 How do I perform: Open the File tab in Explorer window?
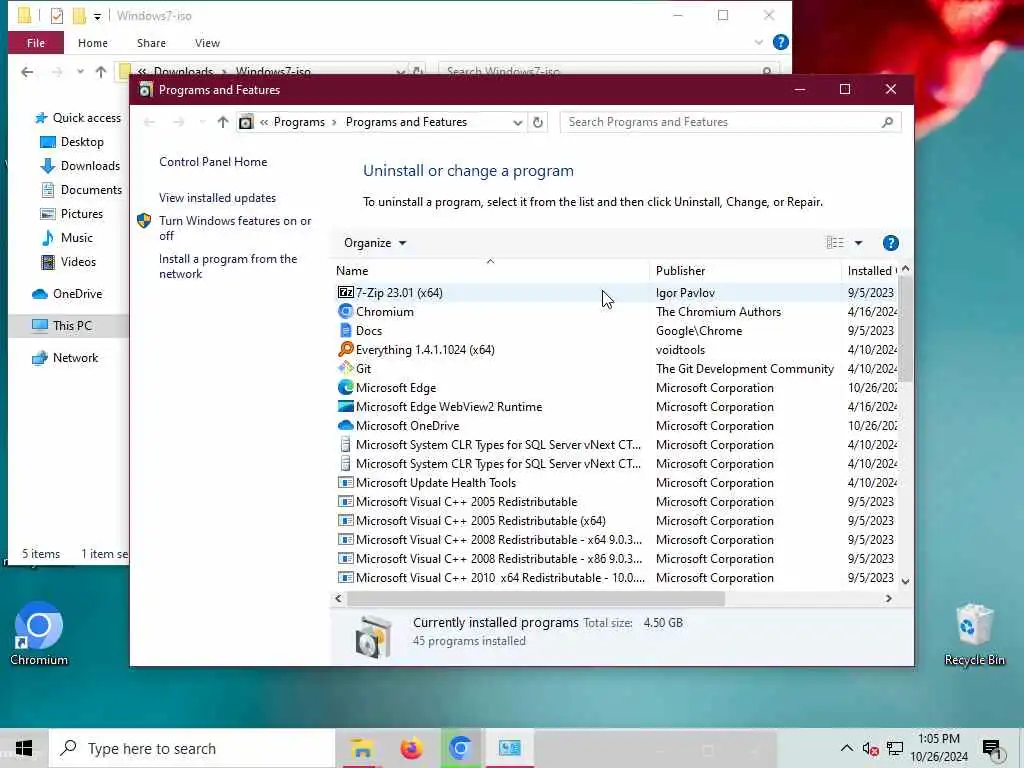pyautogui.click(x=36, y=43)
